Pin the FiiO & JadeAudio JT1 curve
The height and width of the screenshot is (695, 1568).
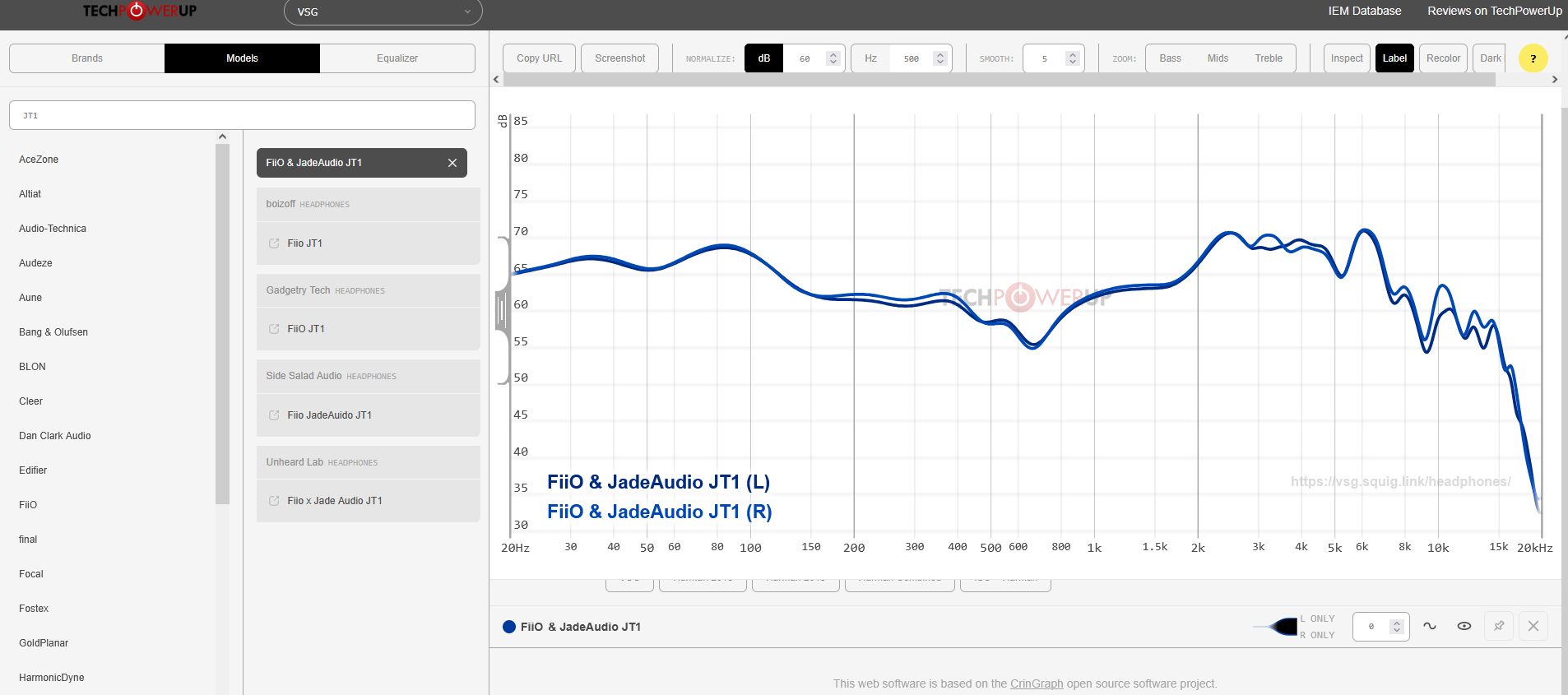pos(1499,626)
